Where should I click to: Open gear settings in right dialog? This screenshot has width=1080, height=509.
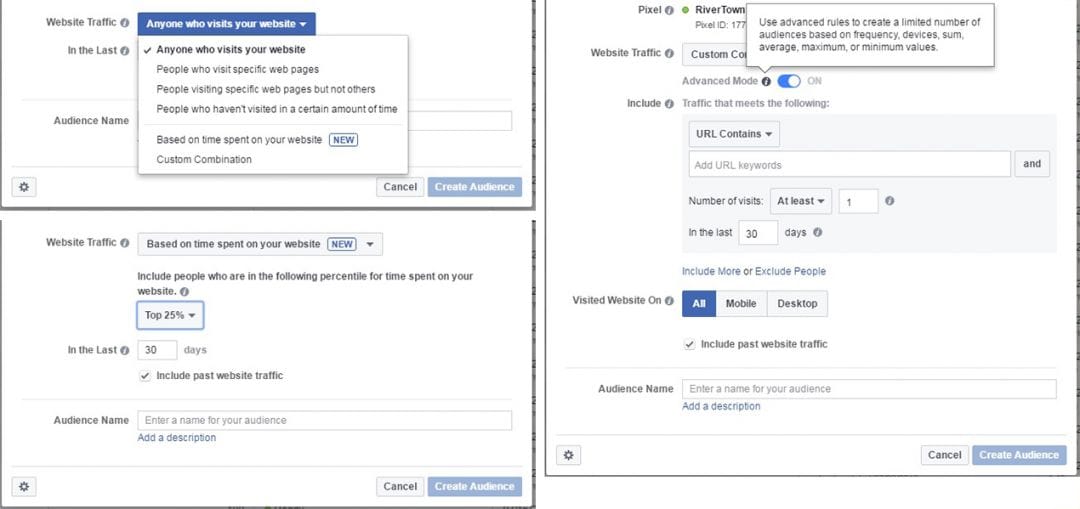point(569,455)
